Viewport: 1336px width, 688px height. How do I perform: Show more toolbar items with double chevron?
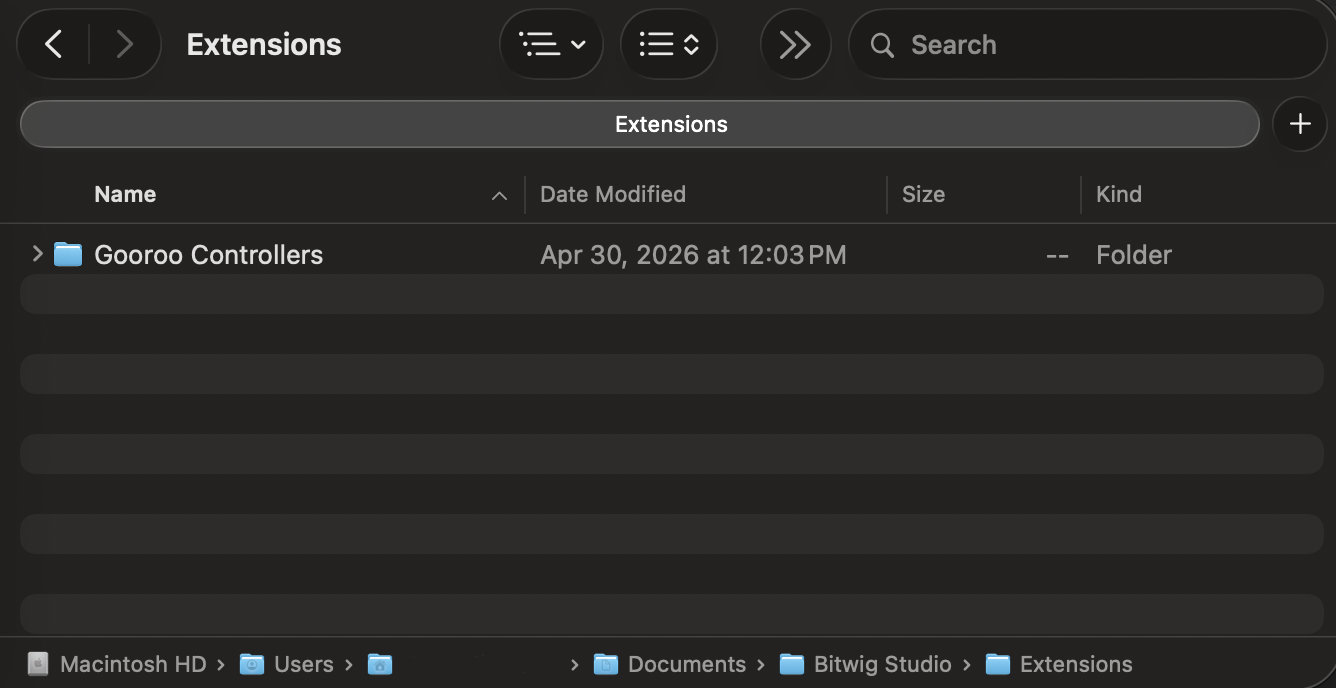tap(795, 44)
